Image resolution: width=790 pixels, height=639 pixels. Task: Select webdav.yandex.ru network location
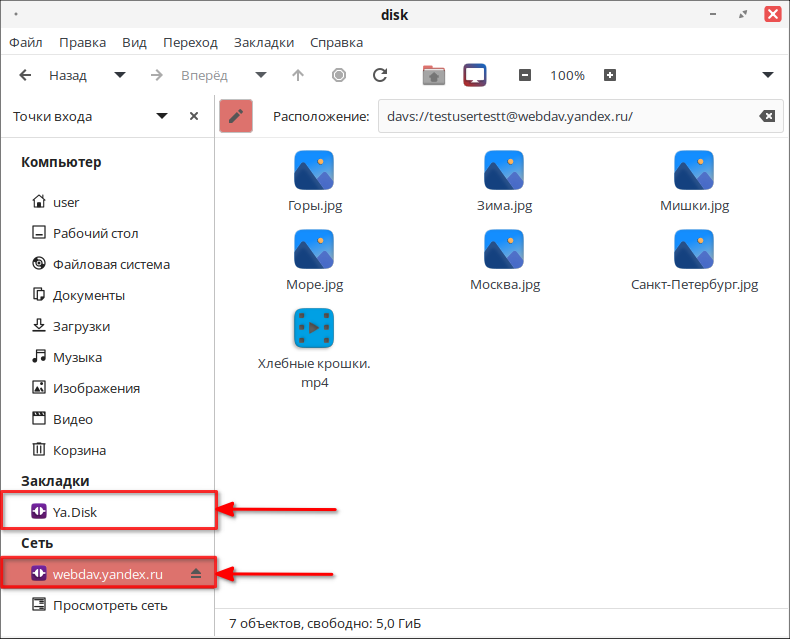pos(108,574)
